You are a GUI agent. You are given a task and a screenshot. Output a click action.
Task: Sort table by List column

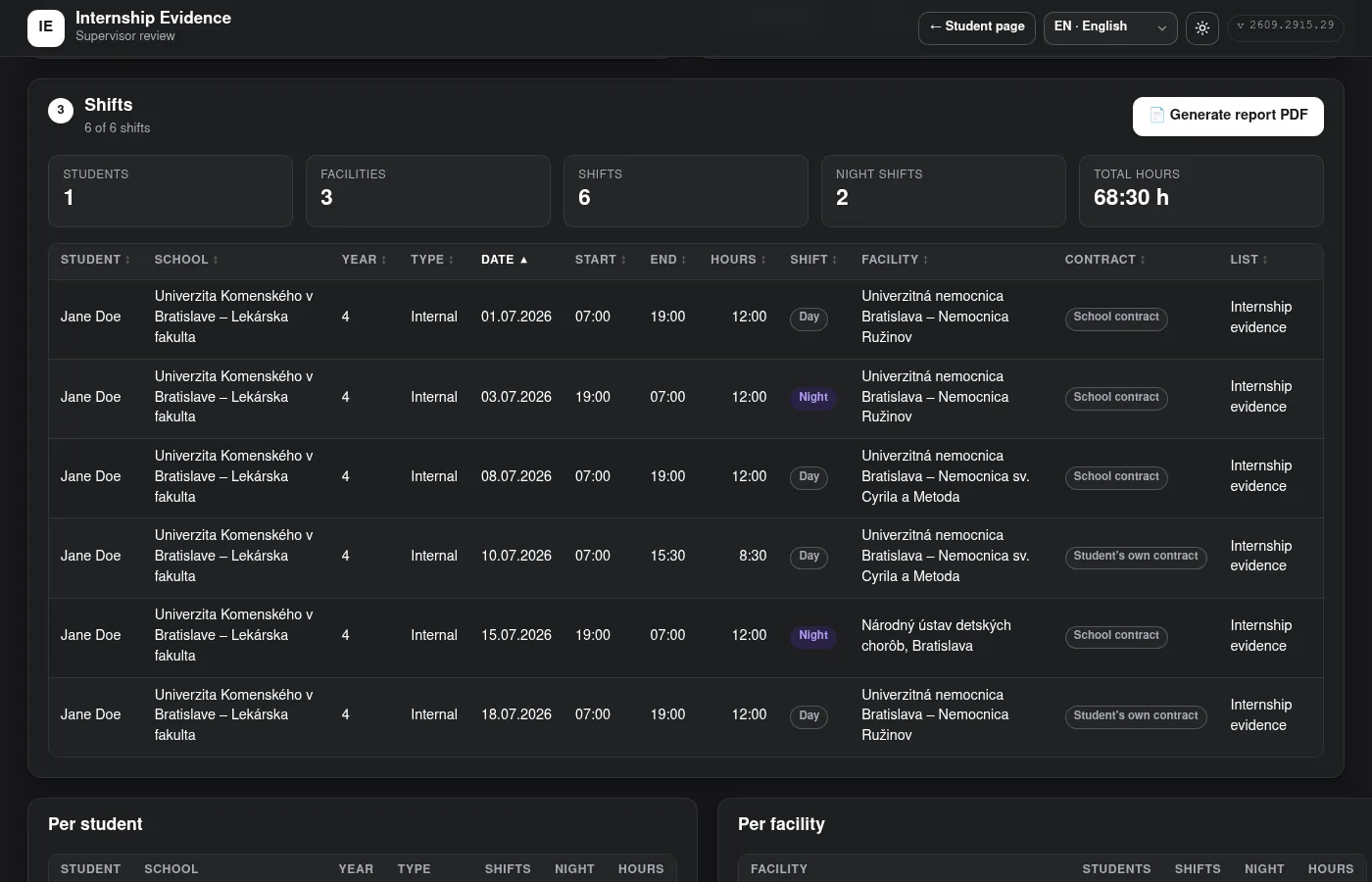tap(1249, 260)
